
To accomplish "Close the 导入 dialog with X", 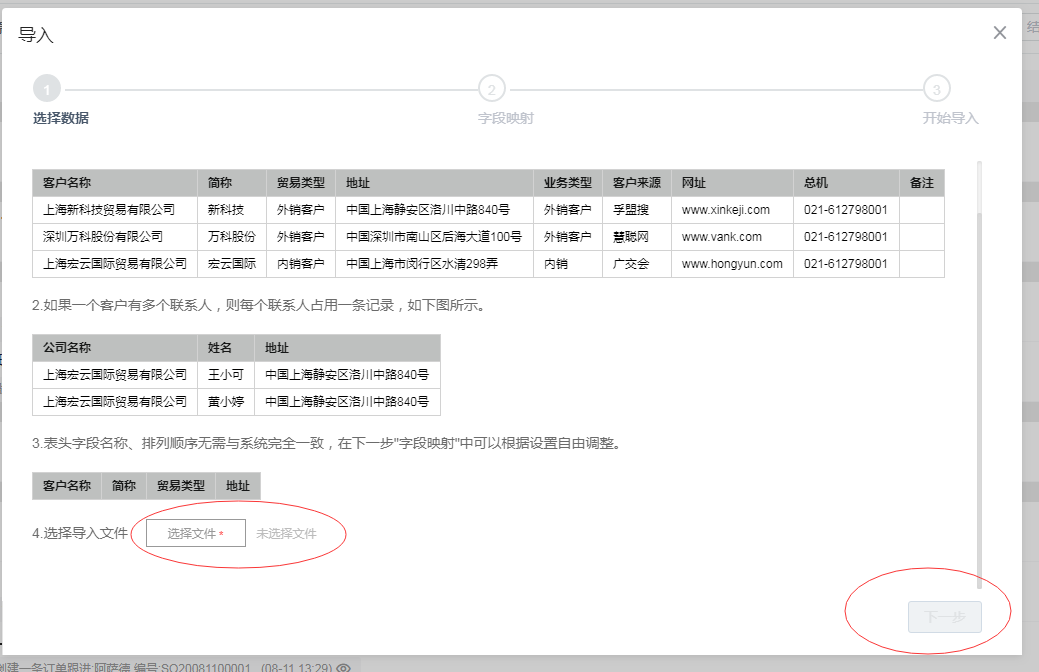I will [999, 33].
